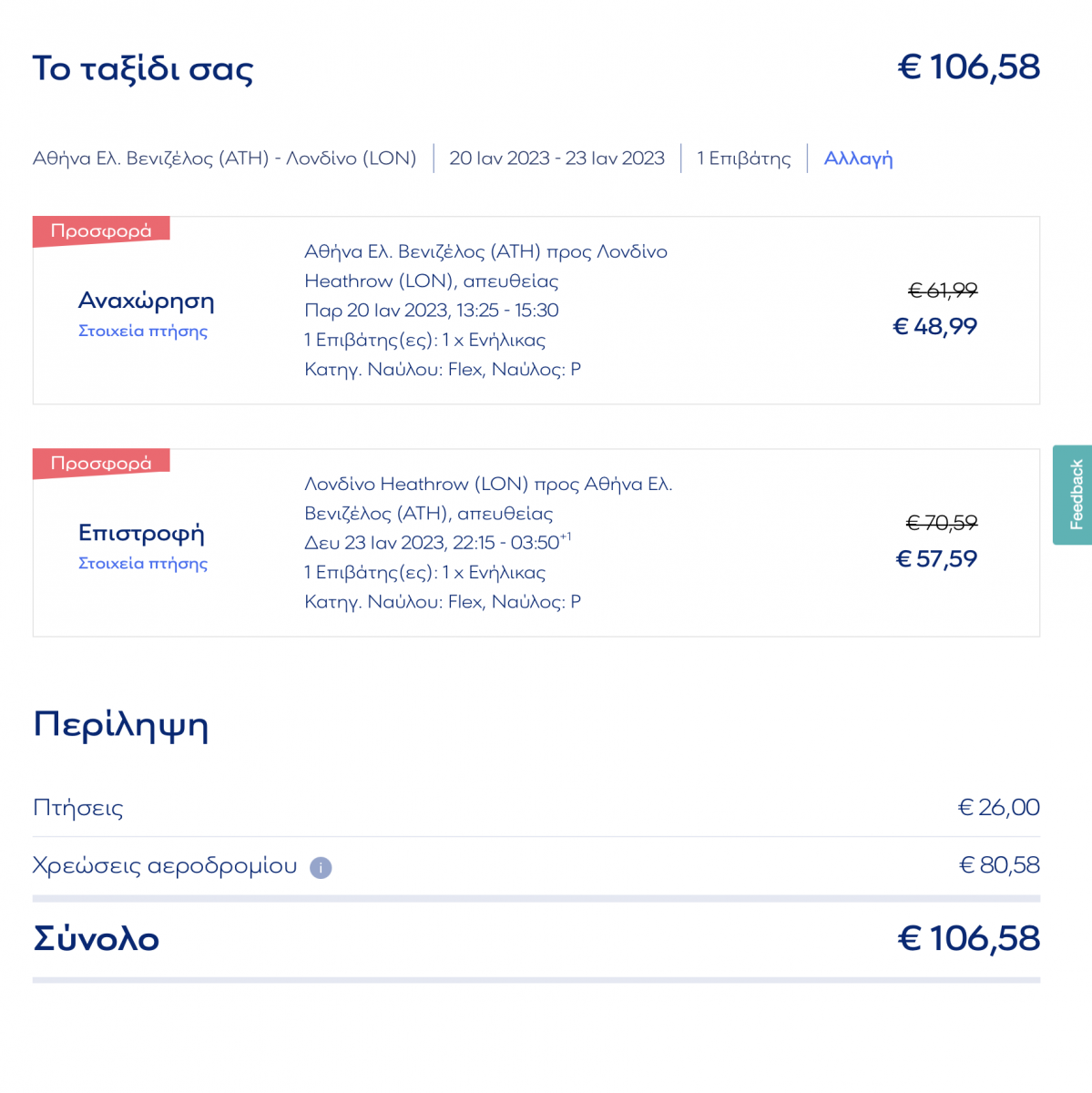The image size is (1092, 1093).
Task: Click the Αναχώρηση flight heading
Action: (147, 301)
